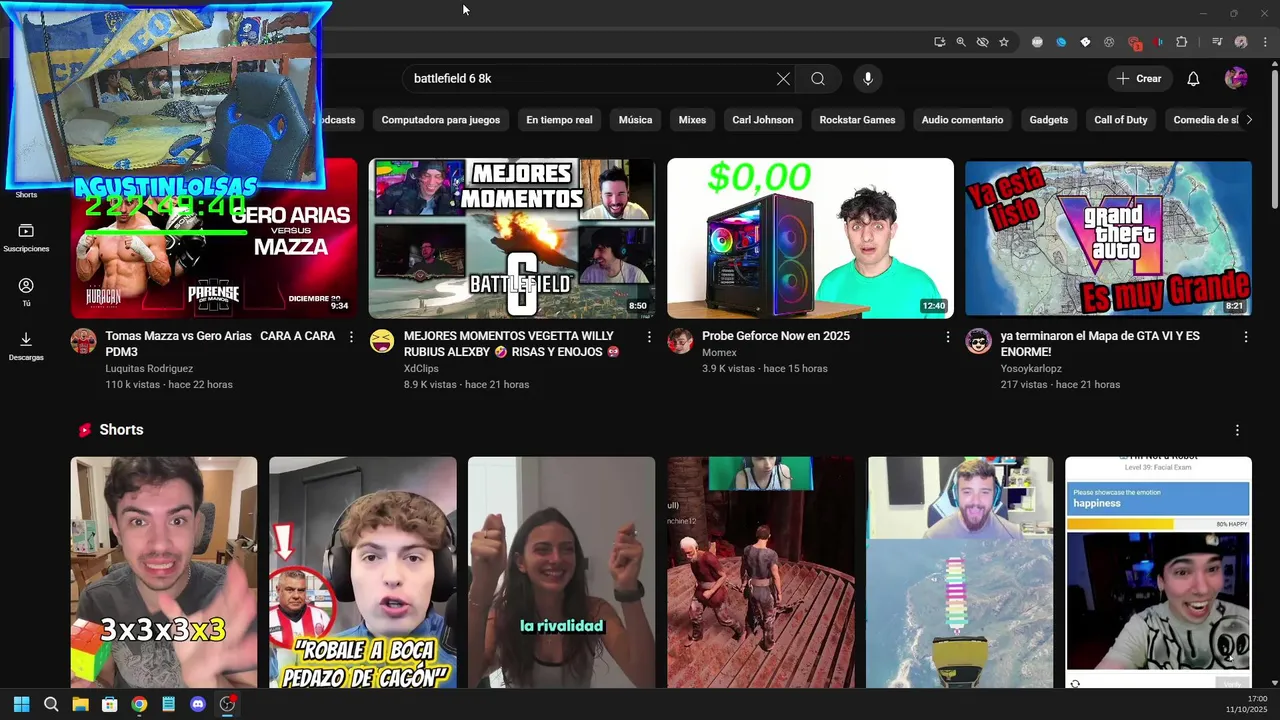Image resolution: width=1280 pixels, height=720 pixels.
Task: Click the Luquitas Rodriguez channel avatar
Action: (83, 341)
